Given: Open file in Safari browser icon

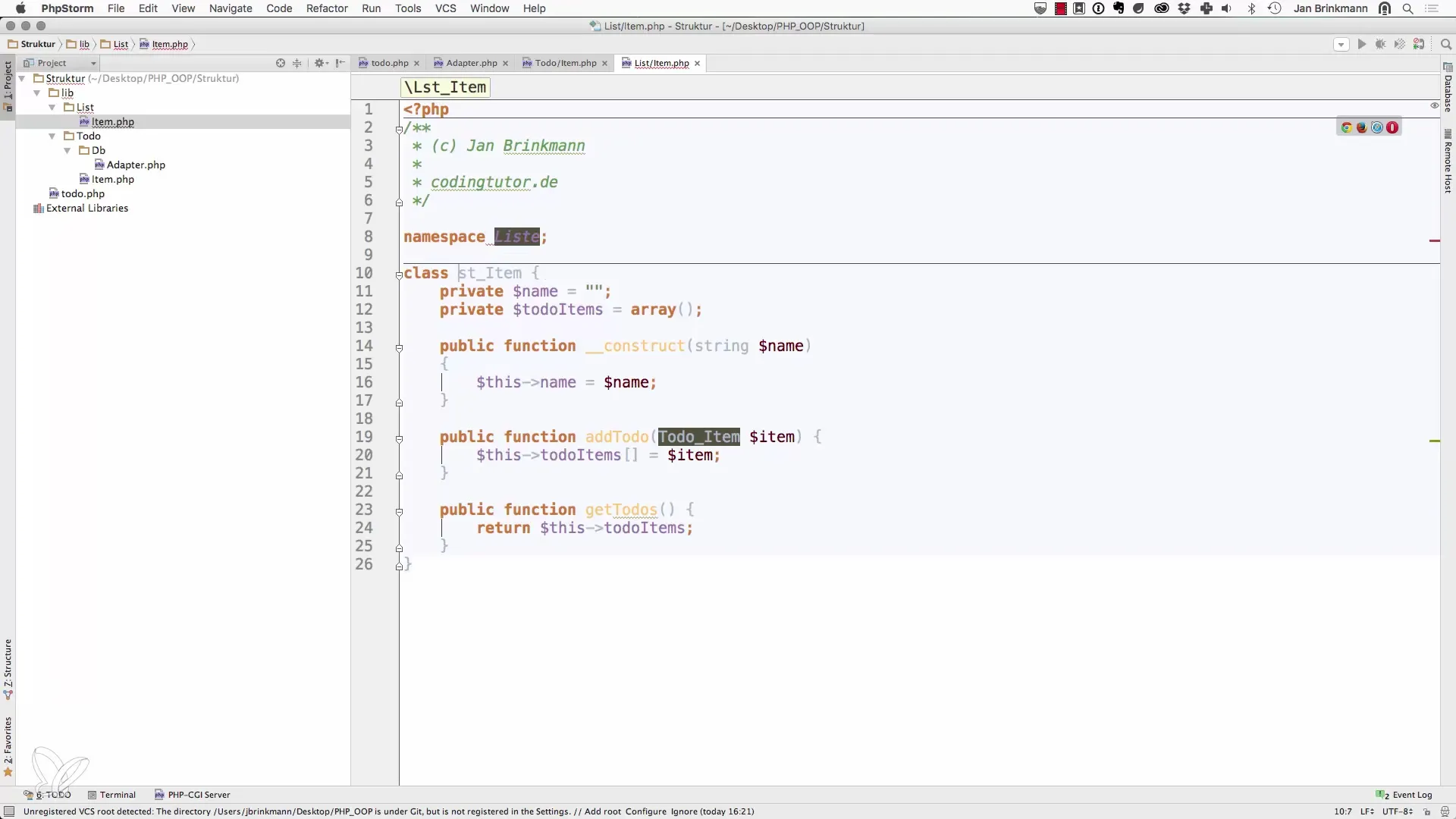Looking at the screenshot, I should pos(1377,127).
